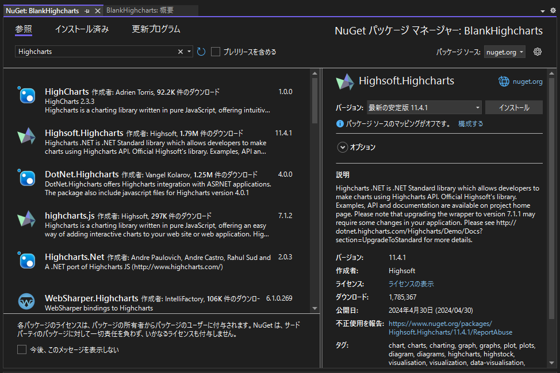Click the download count 1,785,367

(402, 297)
